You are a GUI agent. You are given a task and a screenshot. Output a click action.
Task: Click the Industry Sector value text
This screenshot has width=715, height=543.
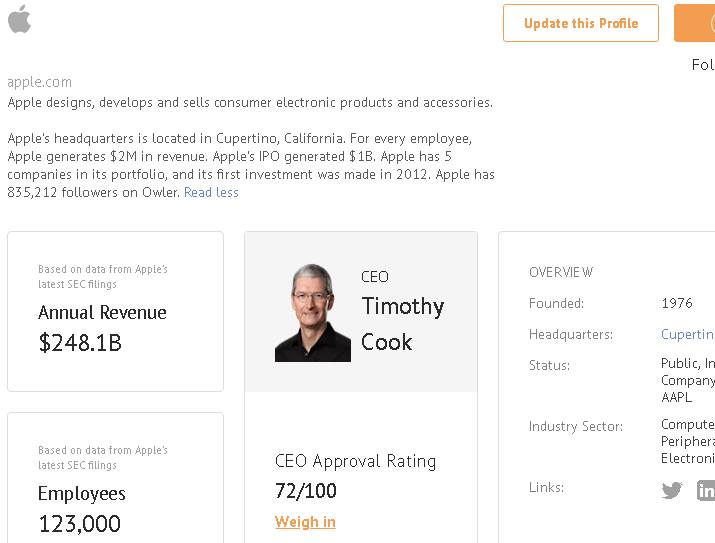click(x=688, y=441)
